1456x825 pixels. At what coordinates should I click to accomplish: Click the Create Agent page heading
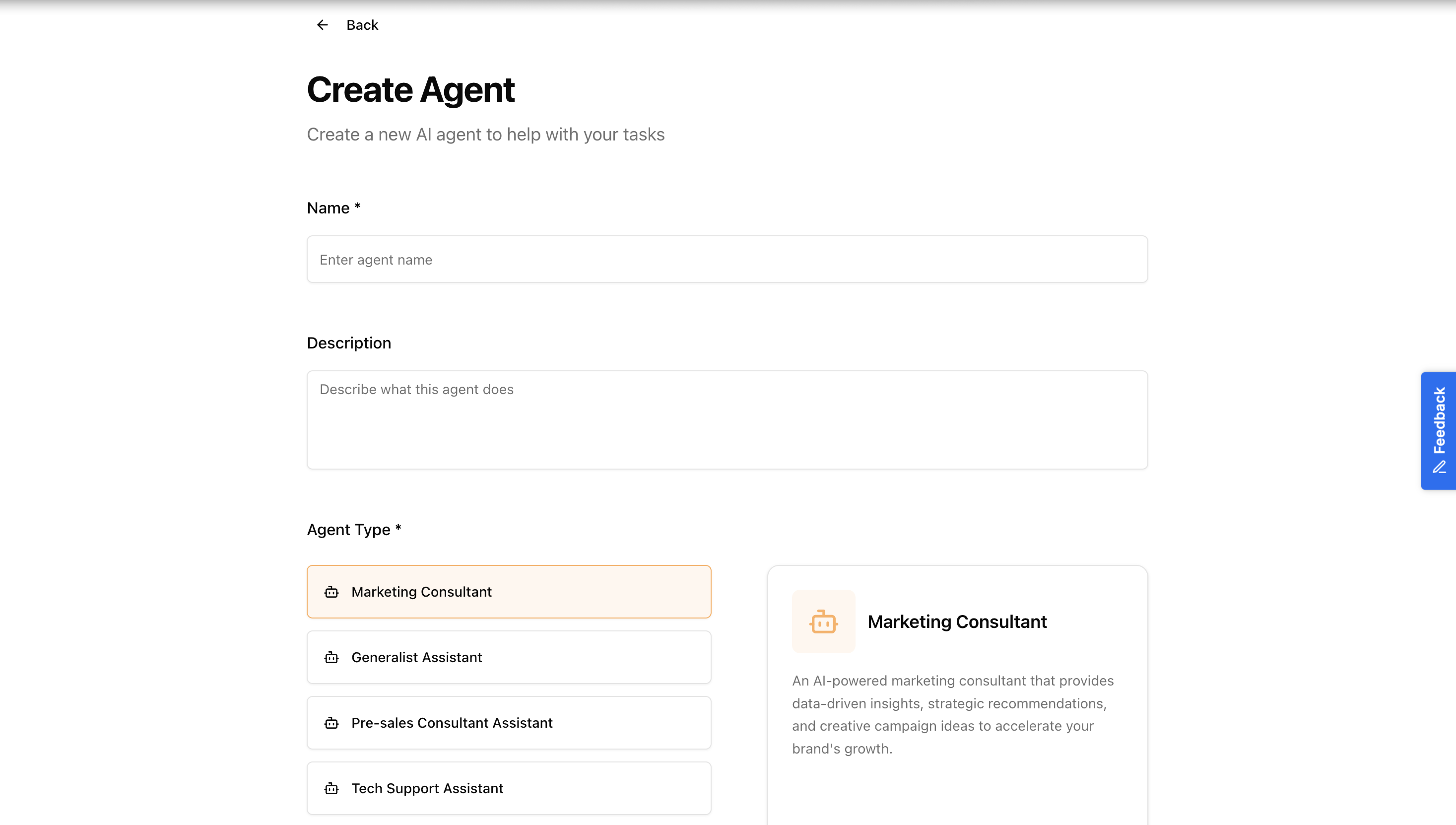[x=411, y=89]
